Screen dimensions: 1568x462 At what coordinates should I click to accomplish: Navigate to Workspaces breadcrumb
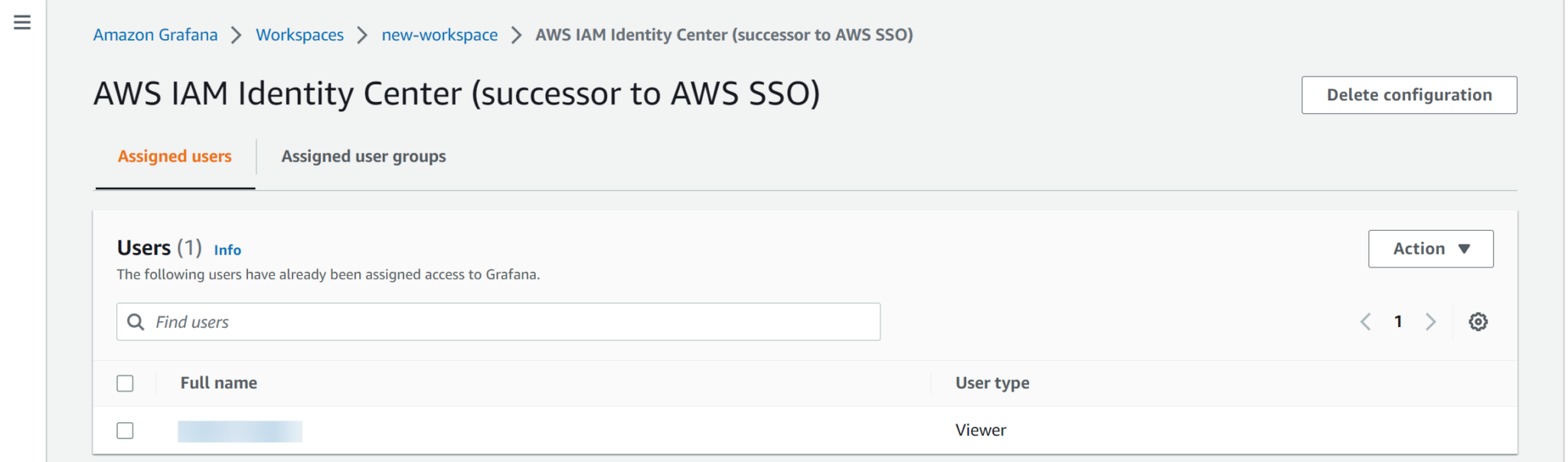299,35
